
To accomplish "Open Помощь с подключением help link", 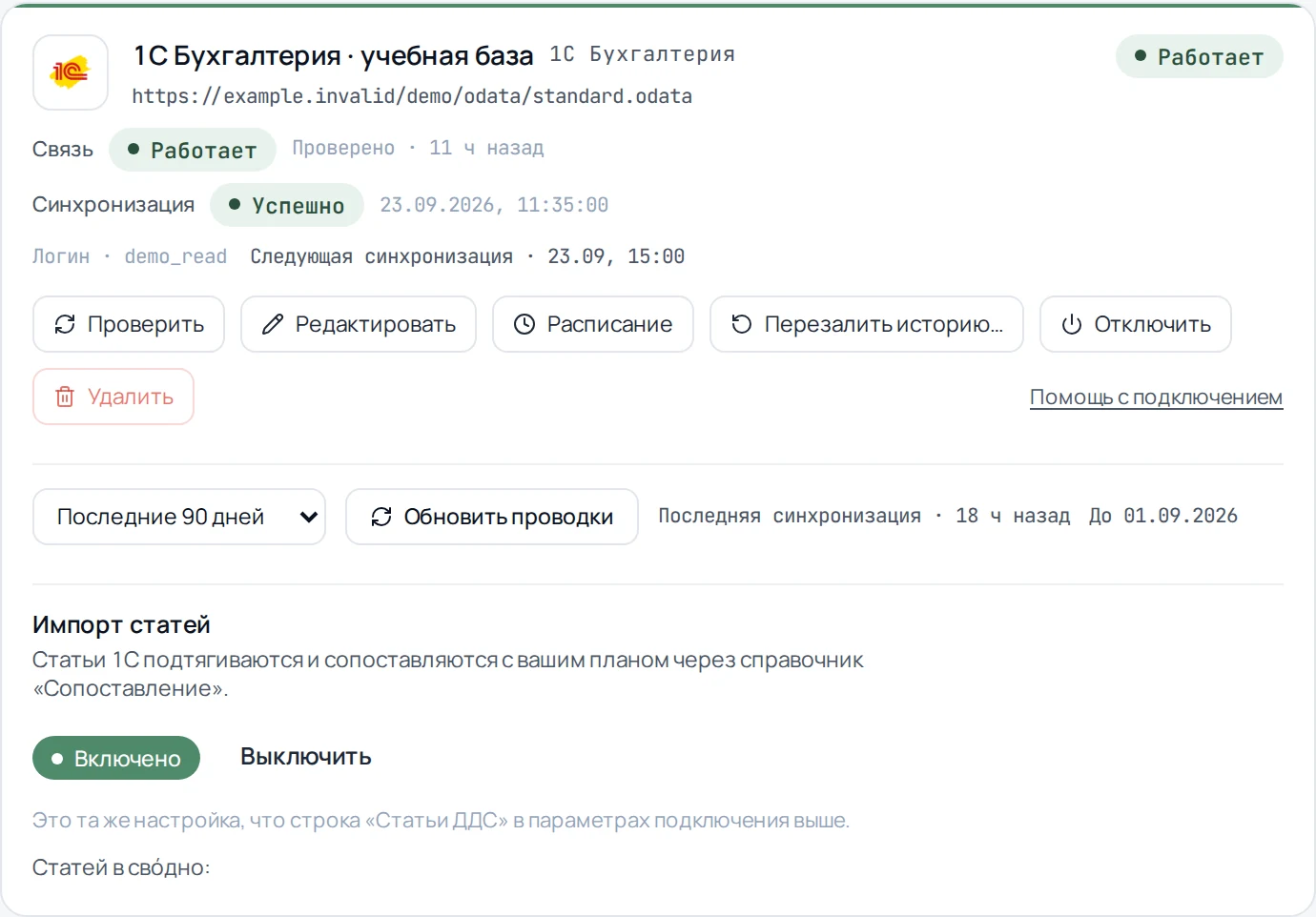I will [1156, 397].
